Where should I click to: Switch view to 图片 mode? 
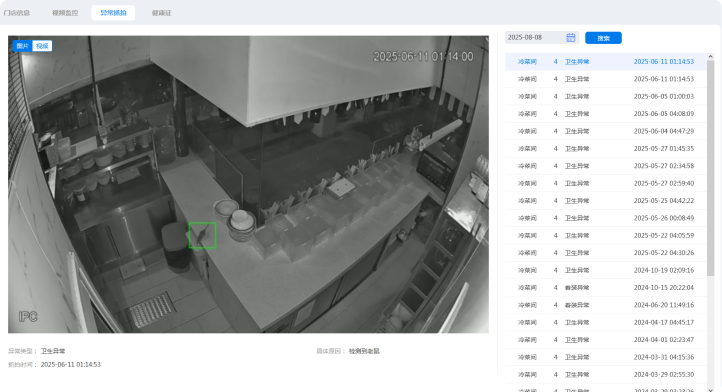[23, 46]
